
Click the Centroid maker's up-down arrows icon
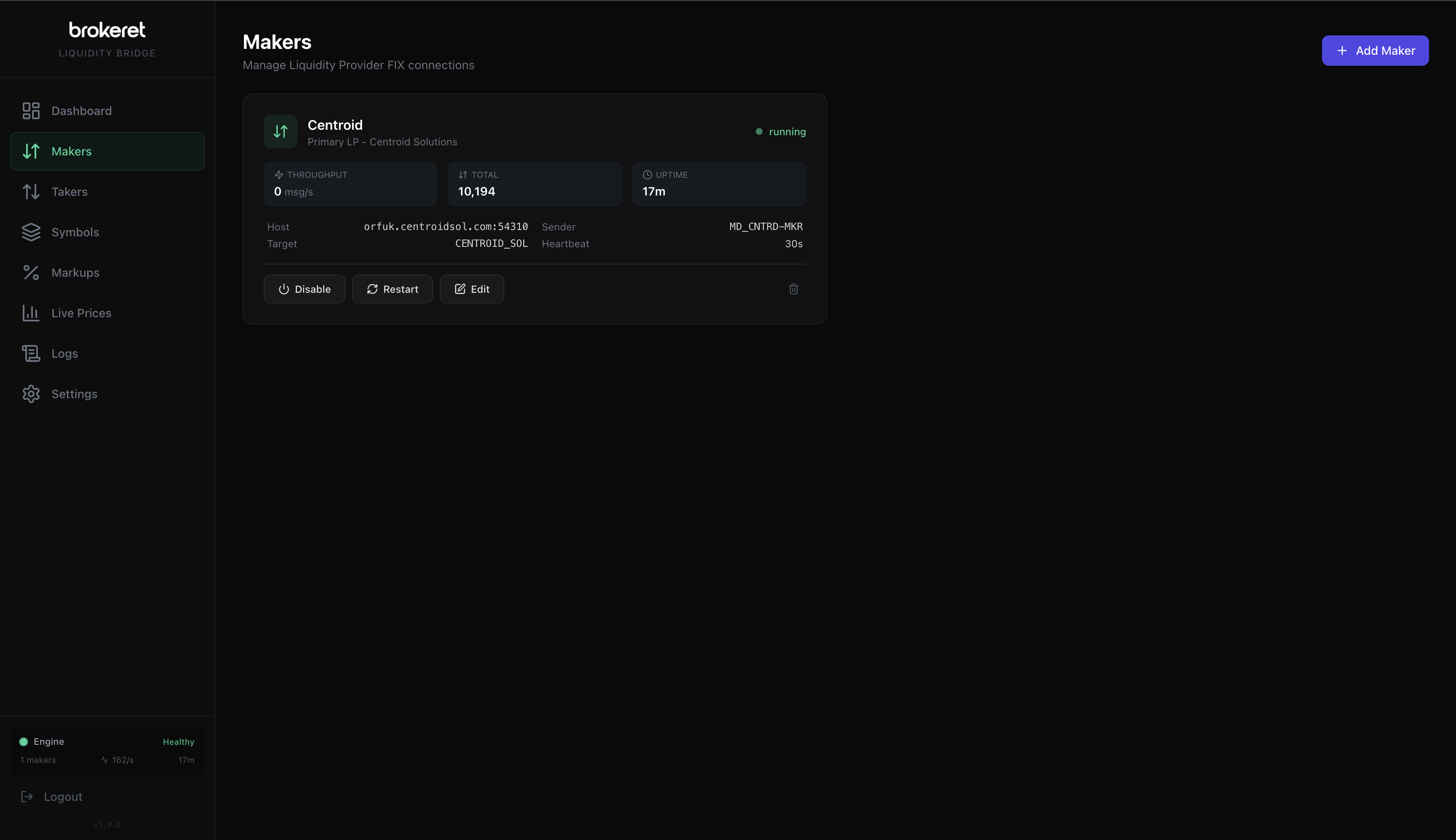coord(280,131)
